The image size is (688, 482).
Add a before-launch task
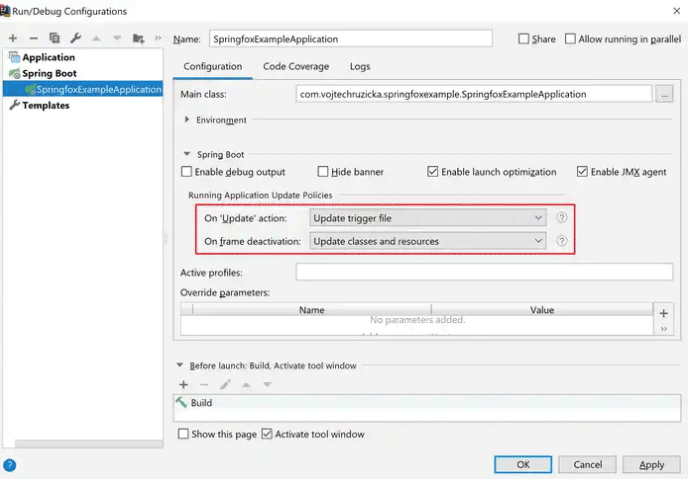pos(183,384)
